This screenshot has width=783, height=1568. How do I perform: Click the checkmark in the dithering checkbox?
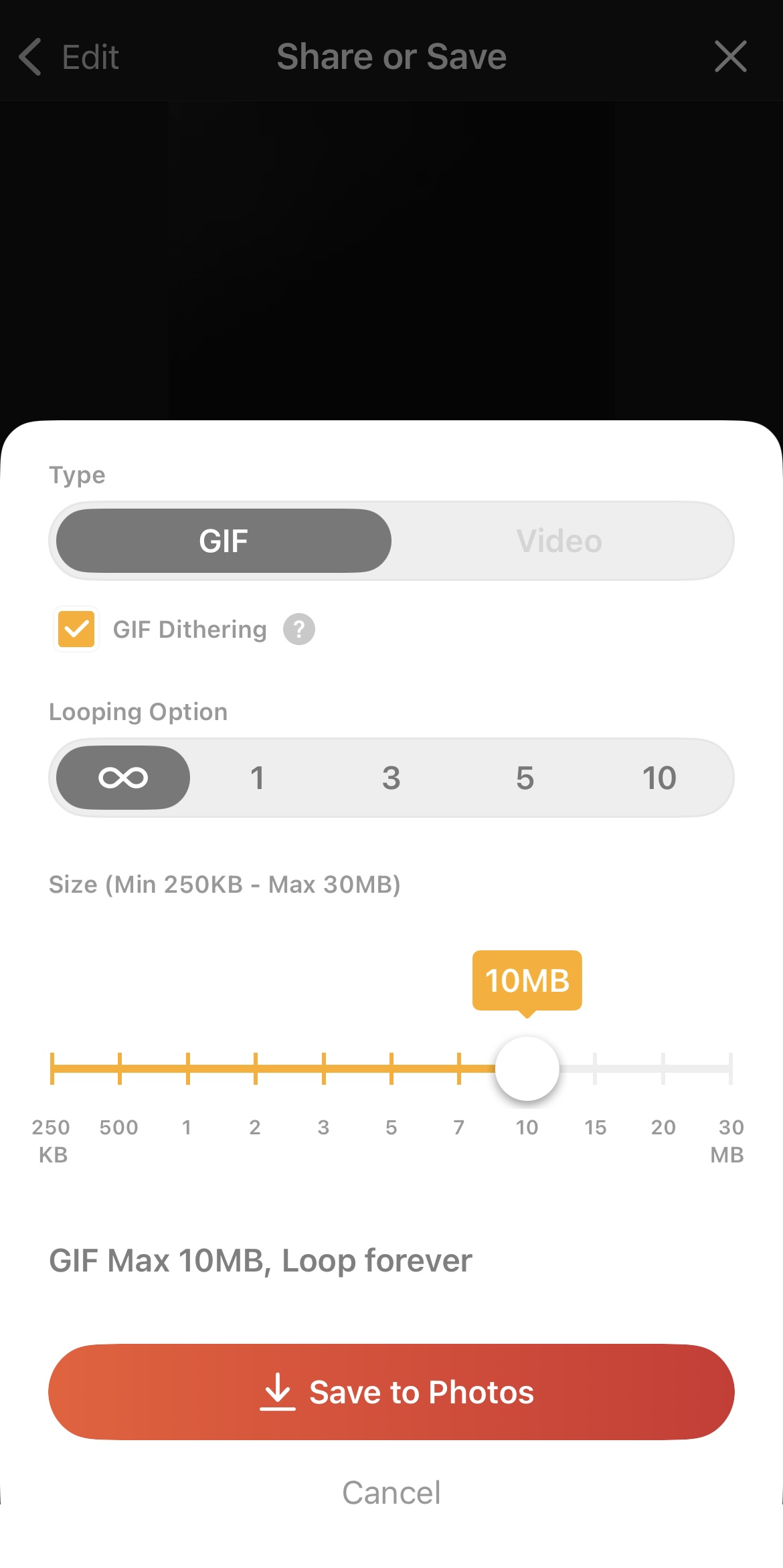(75, 628)
